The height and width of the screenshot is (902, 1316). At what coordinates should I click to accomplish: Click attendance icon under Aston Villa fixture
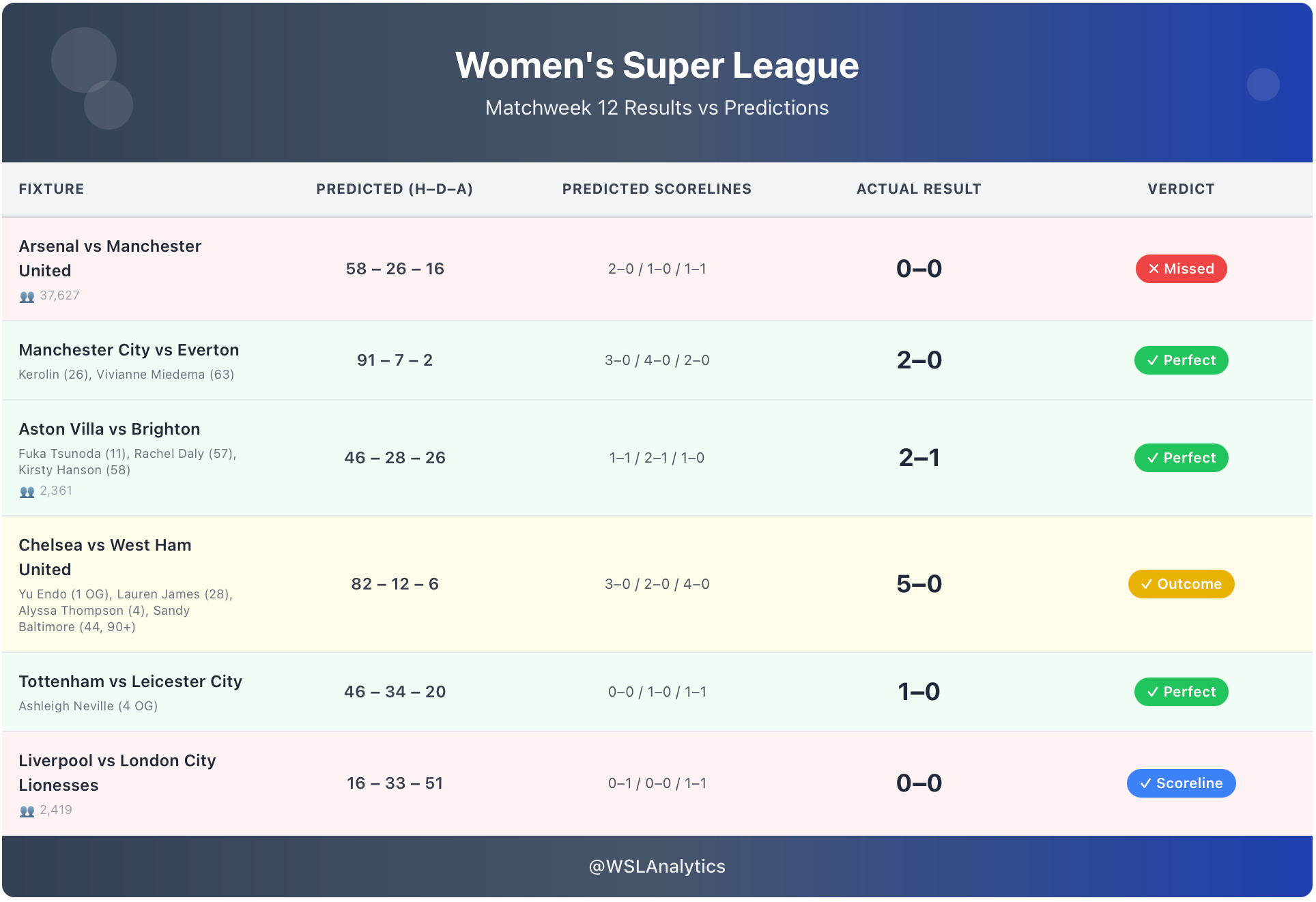[27, 492]
